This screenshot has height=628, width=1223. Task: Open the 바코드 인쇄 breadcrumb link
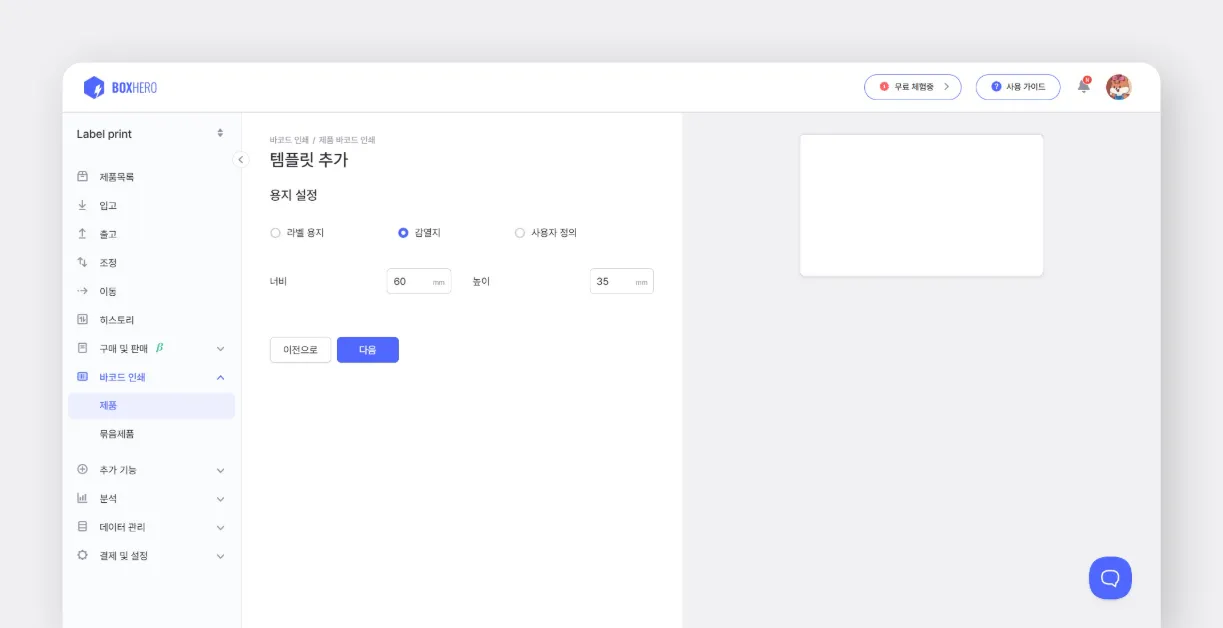point(289,139)
